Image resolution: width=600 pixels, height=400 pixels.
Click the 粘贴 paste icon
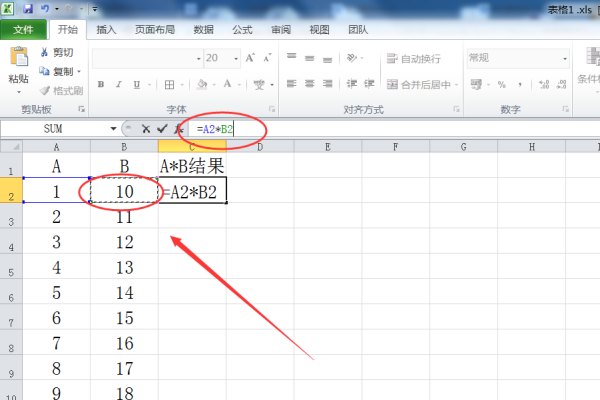[19, 57]
